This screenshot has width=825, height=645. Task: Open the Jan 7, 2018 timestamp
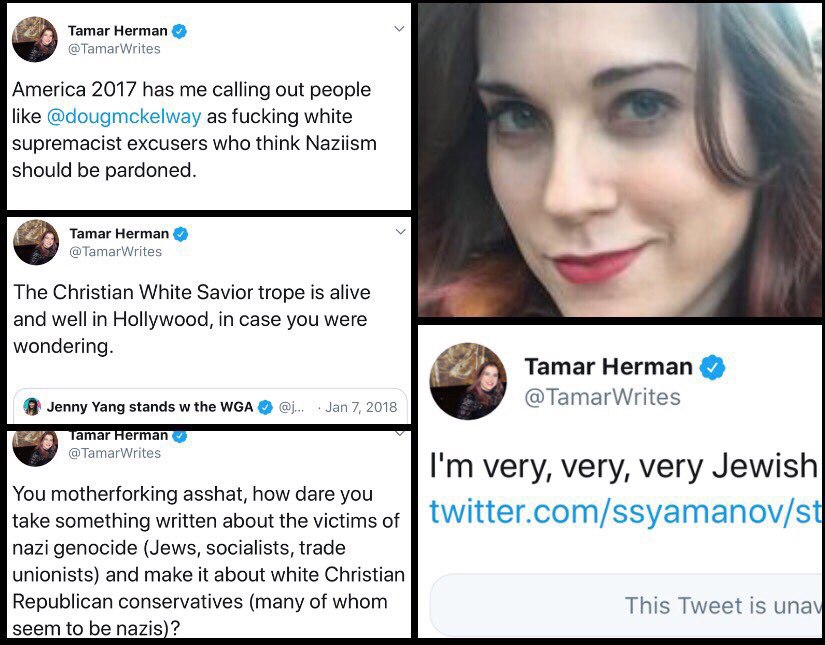[361, 407]
